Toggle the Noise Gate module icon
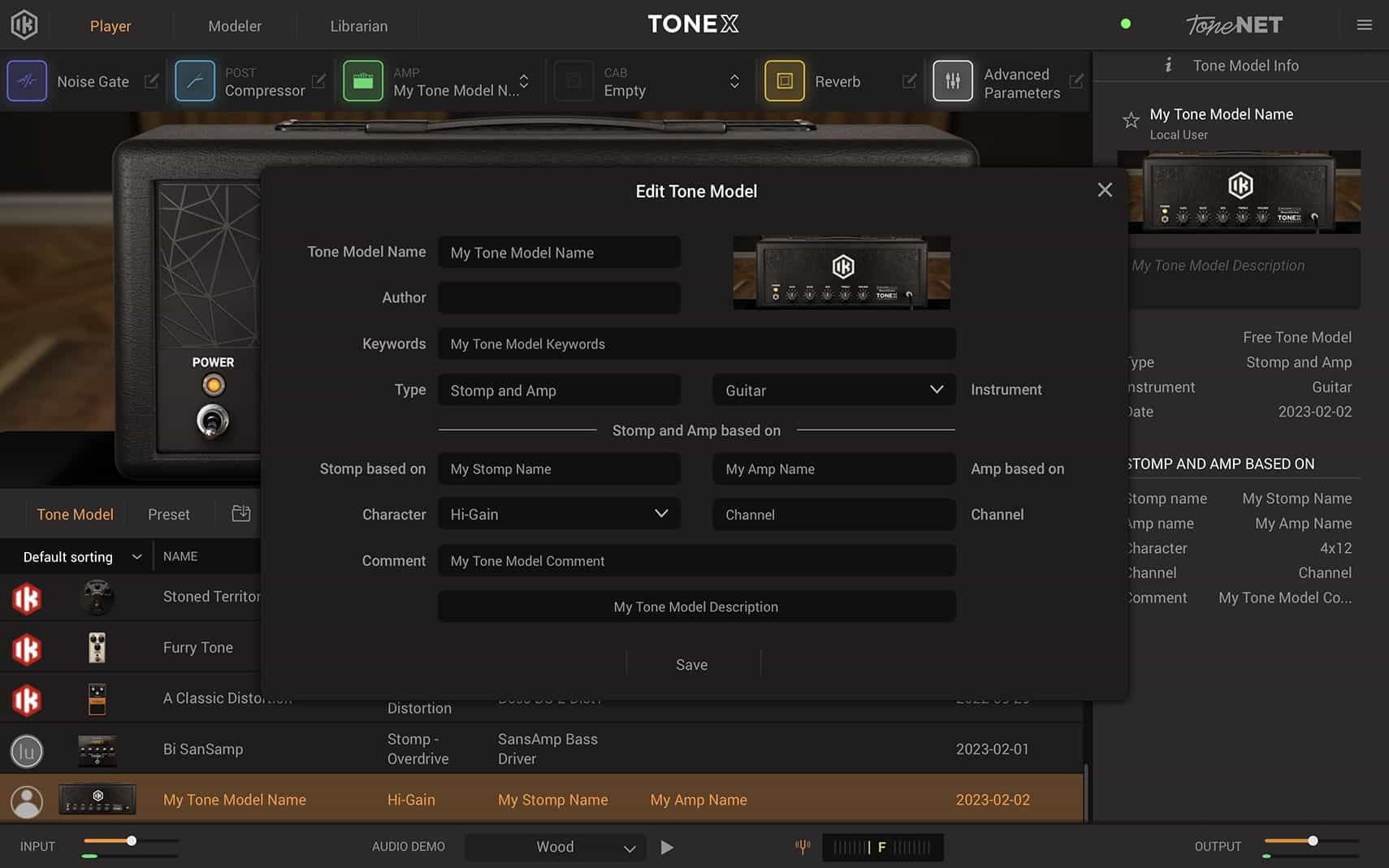This screenshot has width=1389, height=868. pyautogui.click(x=27, y=81)
